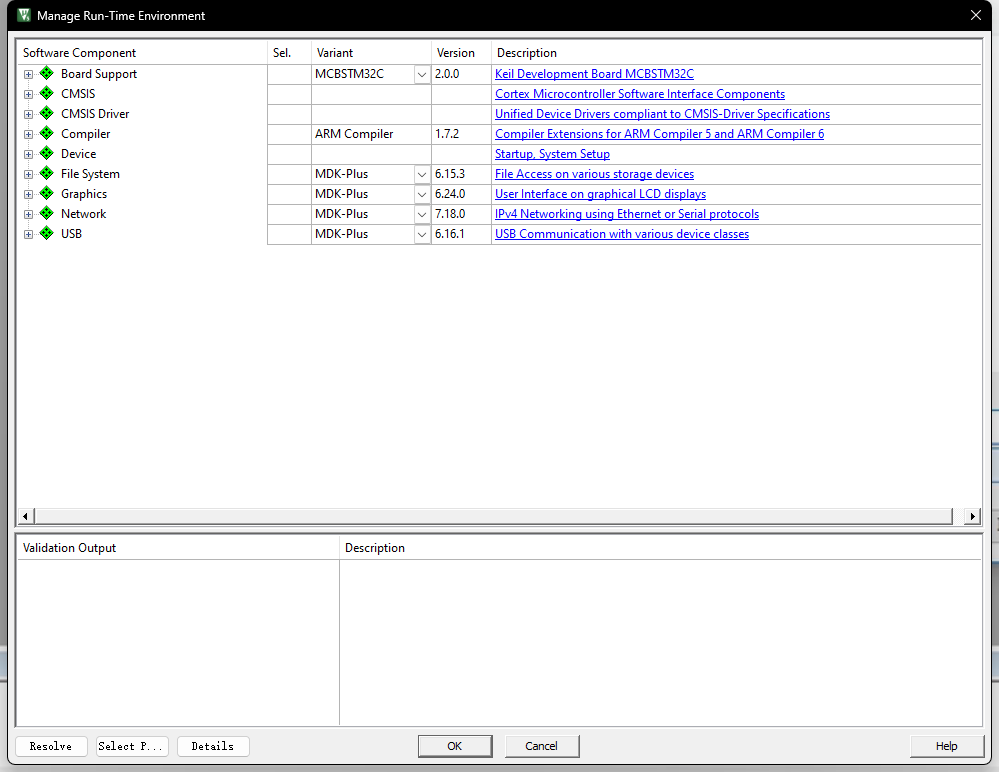Open the USB variant dropdown
The width and height of the screenshot is (999, 772).
pos(422,234)
